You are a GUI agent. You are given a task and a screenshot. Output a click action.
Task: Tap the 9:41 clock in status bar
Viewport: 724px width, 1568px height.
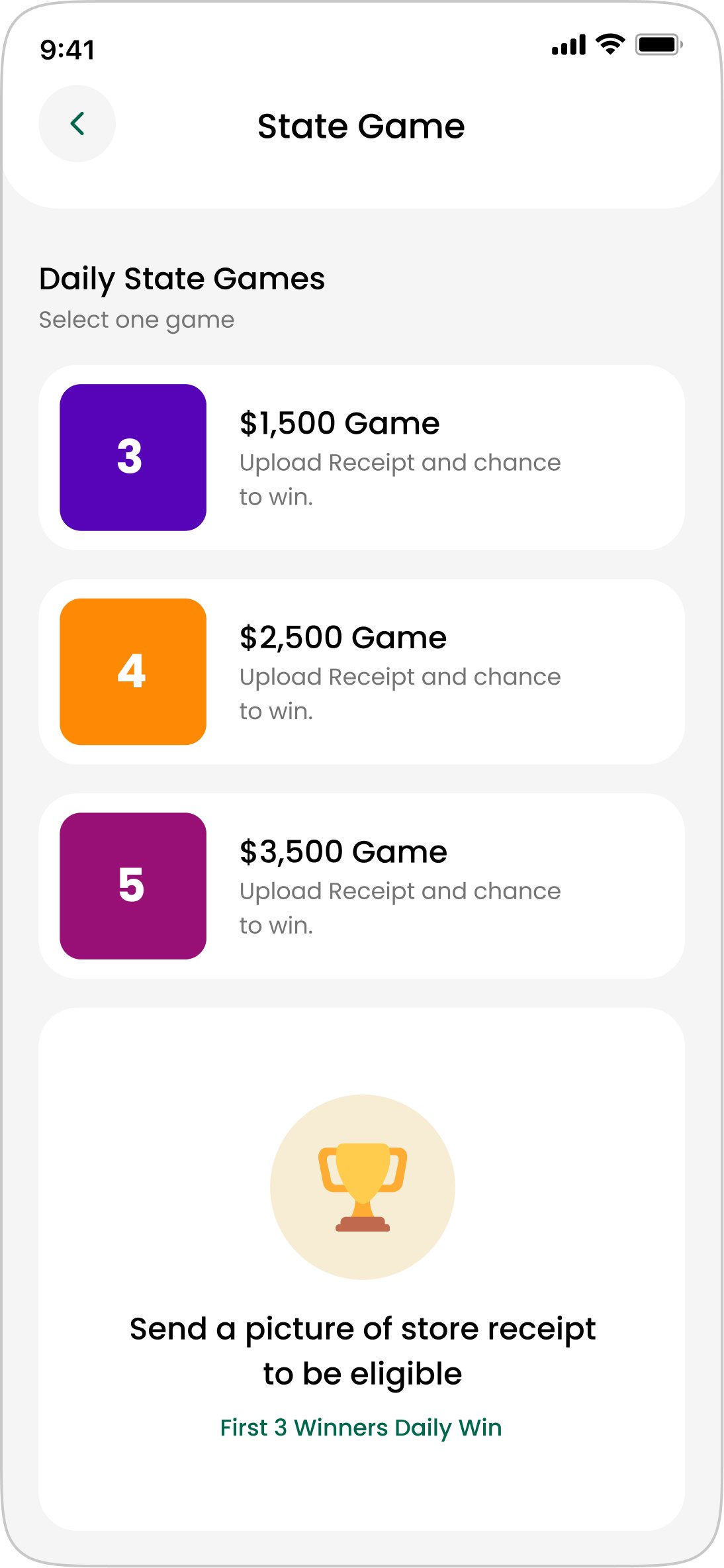[68, 50]
